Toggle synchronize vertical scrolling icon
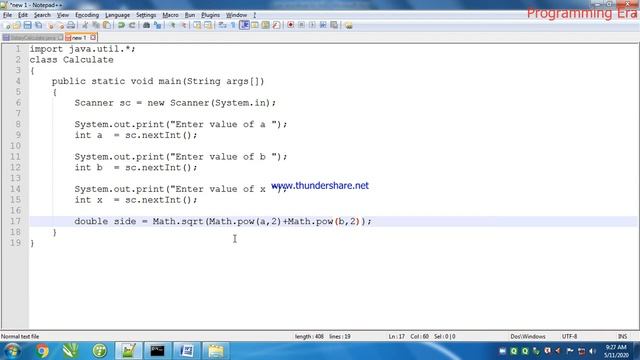 (x=197, y=25)
